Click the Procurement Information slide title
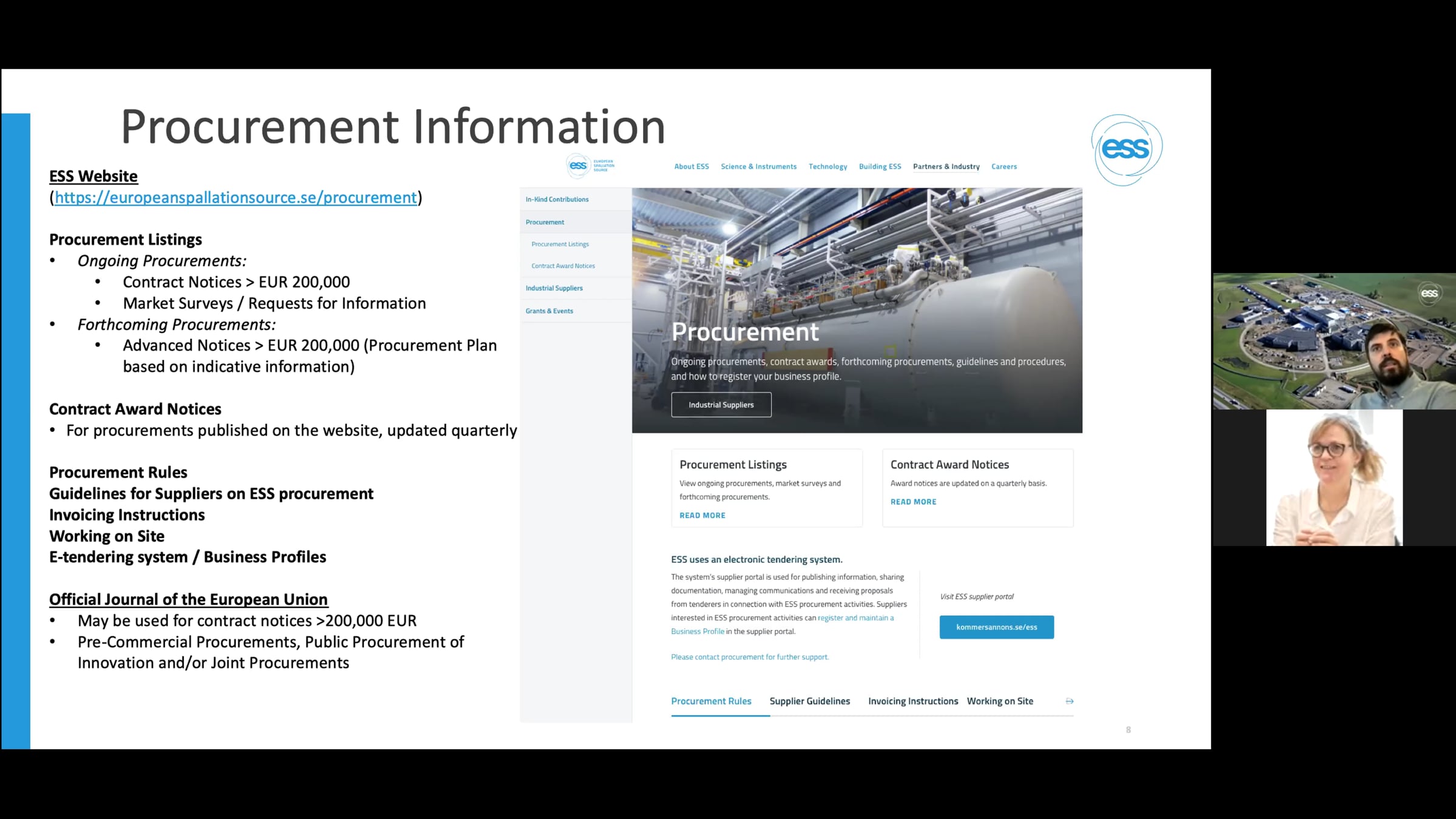1456x819 pixels. click(393, 127)
